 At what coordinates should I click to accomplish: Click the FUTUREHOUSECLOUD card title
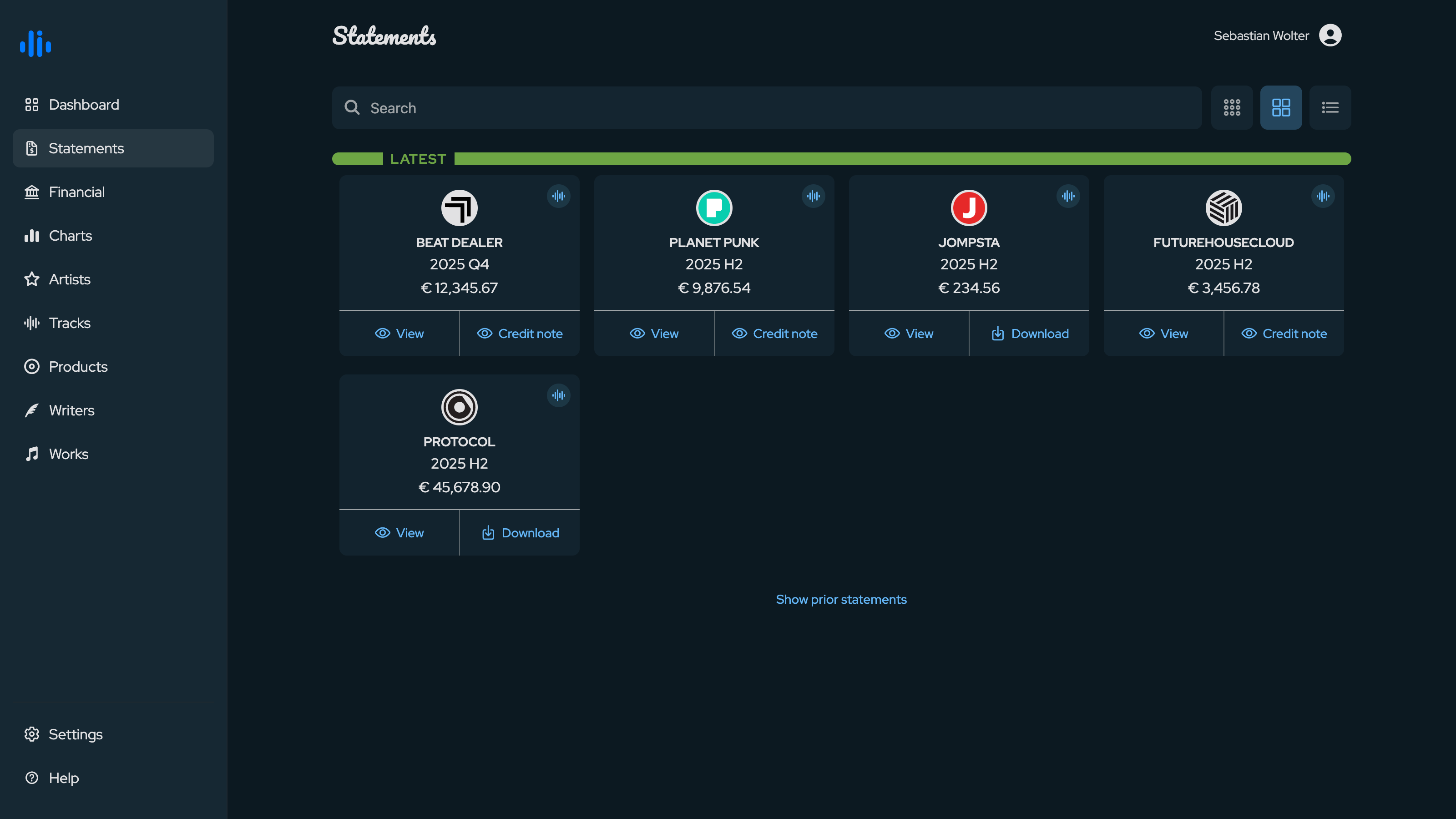pos(1223,243)
